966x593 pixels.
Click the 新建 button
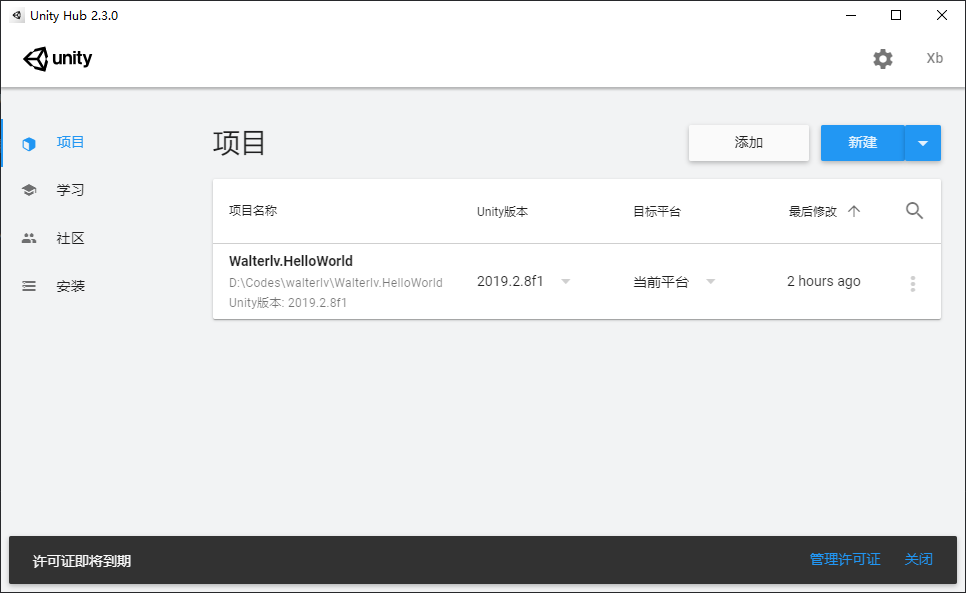click(862, 143)
